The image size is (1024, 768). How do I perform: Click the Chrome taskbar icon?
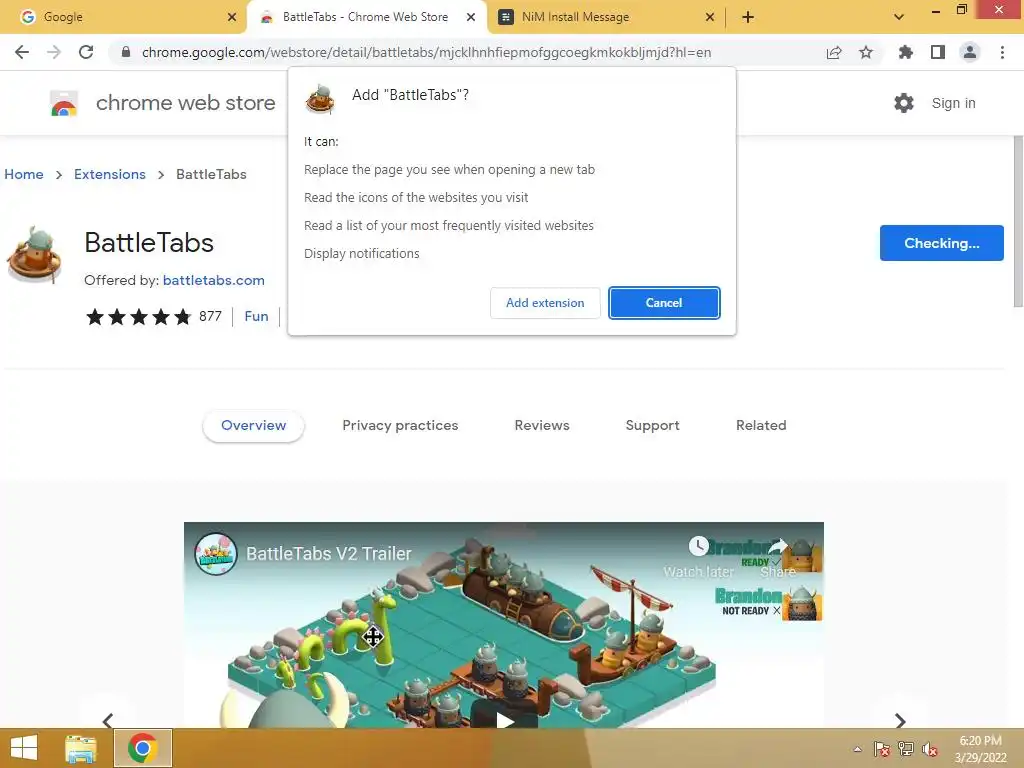(x=143, y=748)
